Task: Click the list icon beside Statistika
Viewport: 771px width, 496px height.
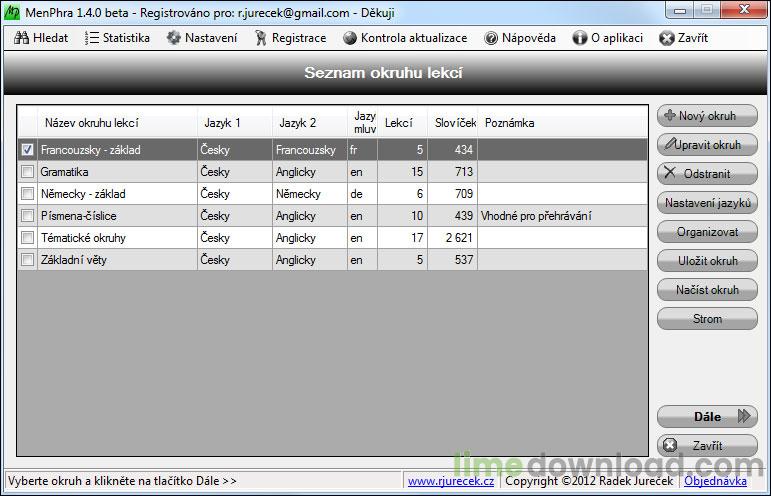Action: coord(91,38)
